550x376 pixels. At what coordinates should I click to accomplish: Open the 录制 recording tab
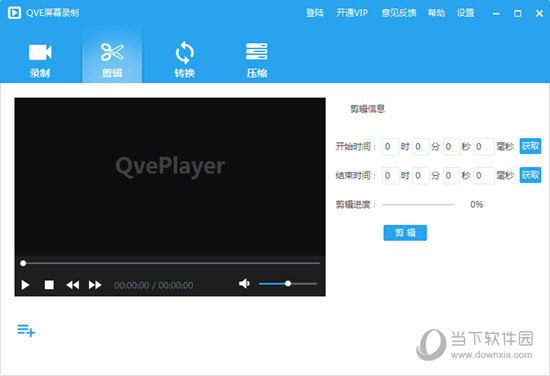point(40,60)
